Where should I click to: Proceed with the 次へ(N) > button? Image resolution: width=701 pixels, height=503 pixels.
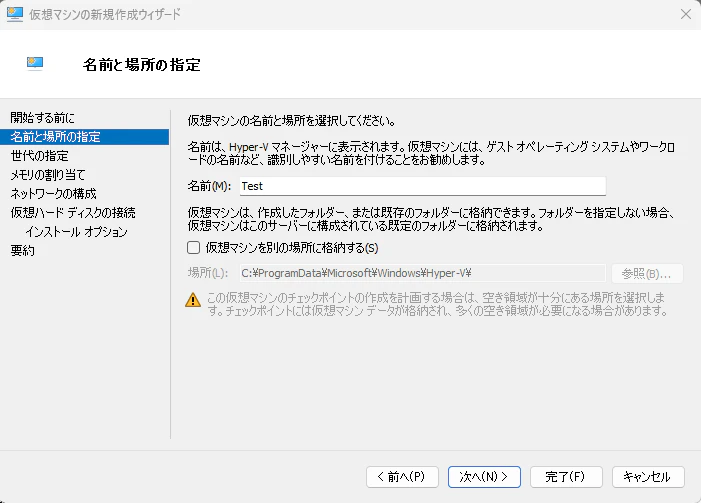(x=484, y=477)
